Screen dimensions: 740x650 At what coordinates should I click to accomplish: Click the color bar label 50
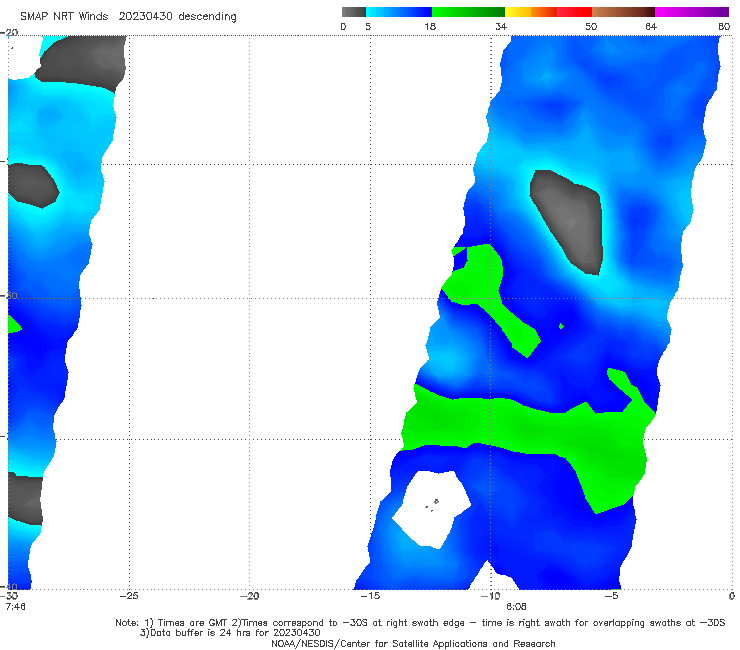pos(591,27)
